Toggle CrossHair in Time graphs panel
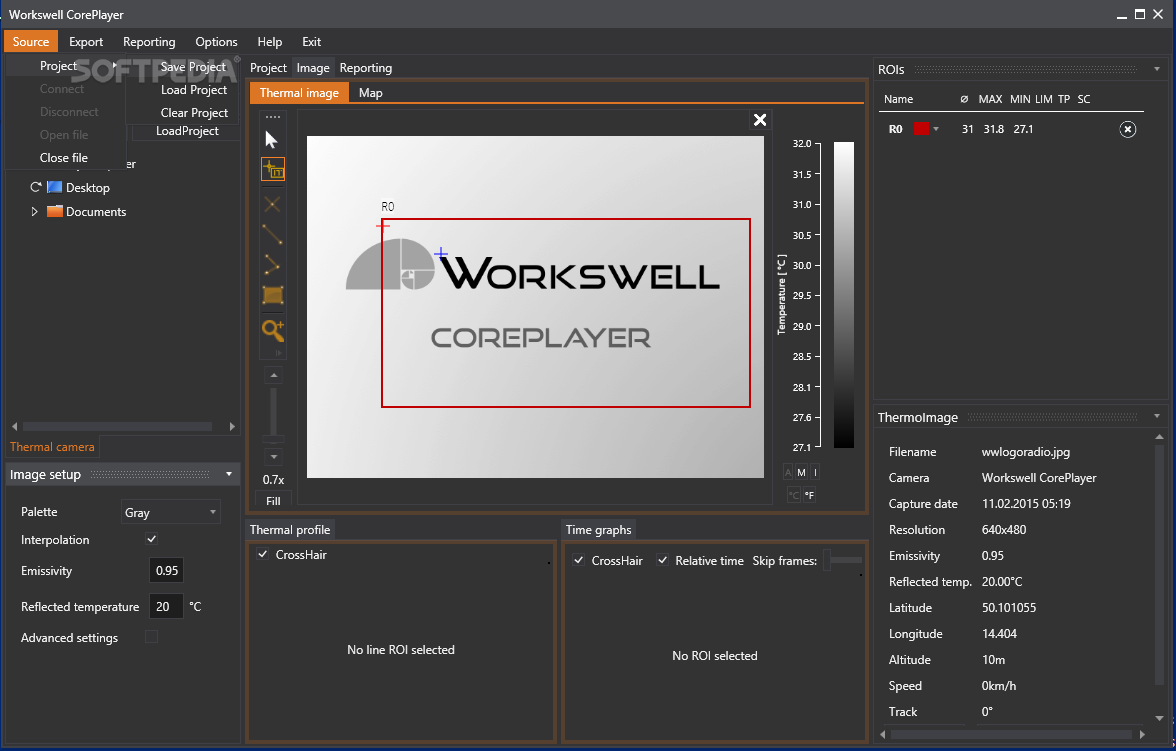The height and width of the screenshot is (751, 1176). click(x=578, y=560)
